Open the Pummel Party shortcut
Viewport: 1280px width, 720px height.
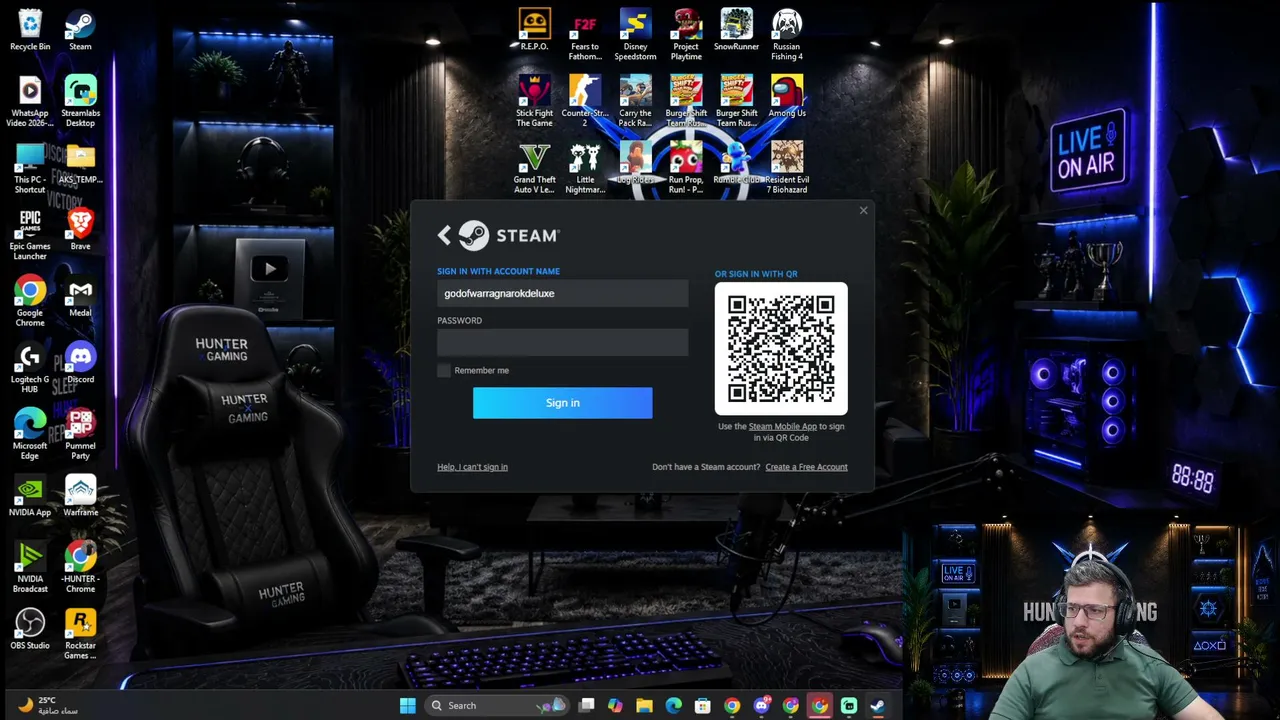coord(80,434)
